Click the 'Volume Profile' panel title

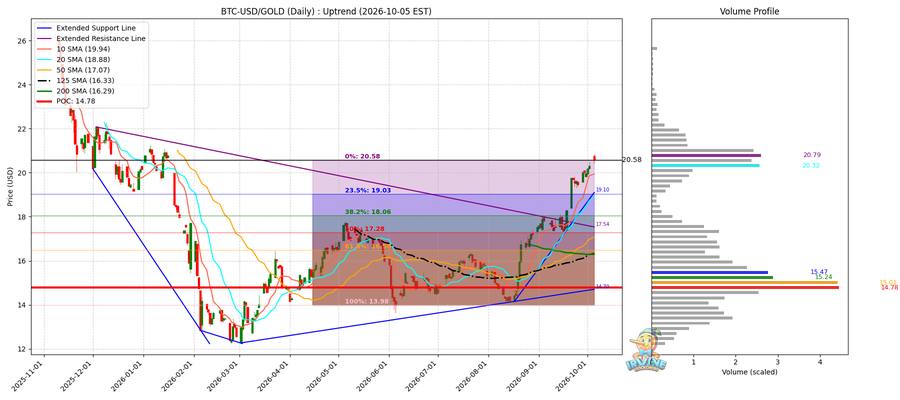[750, 11]
